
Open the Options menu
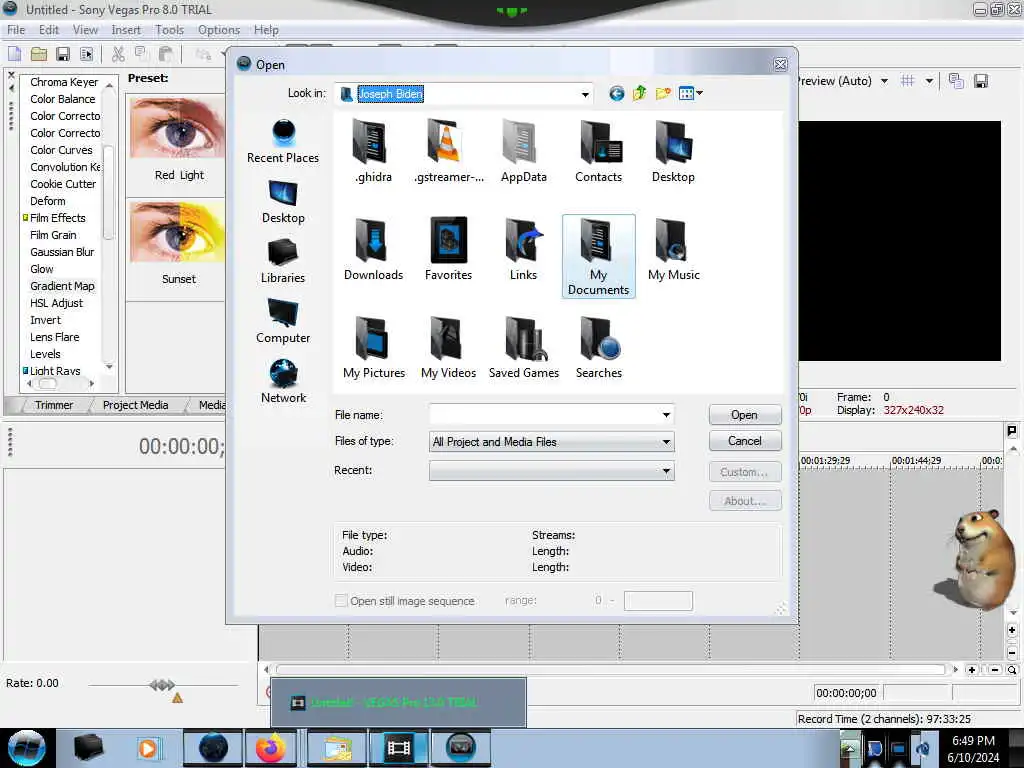click(219, 30)
